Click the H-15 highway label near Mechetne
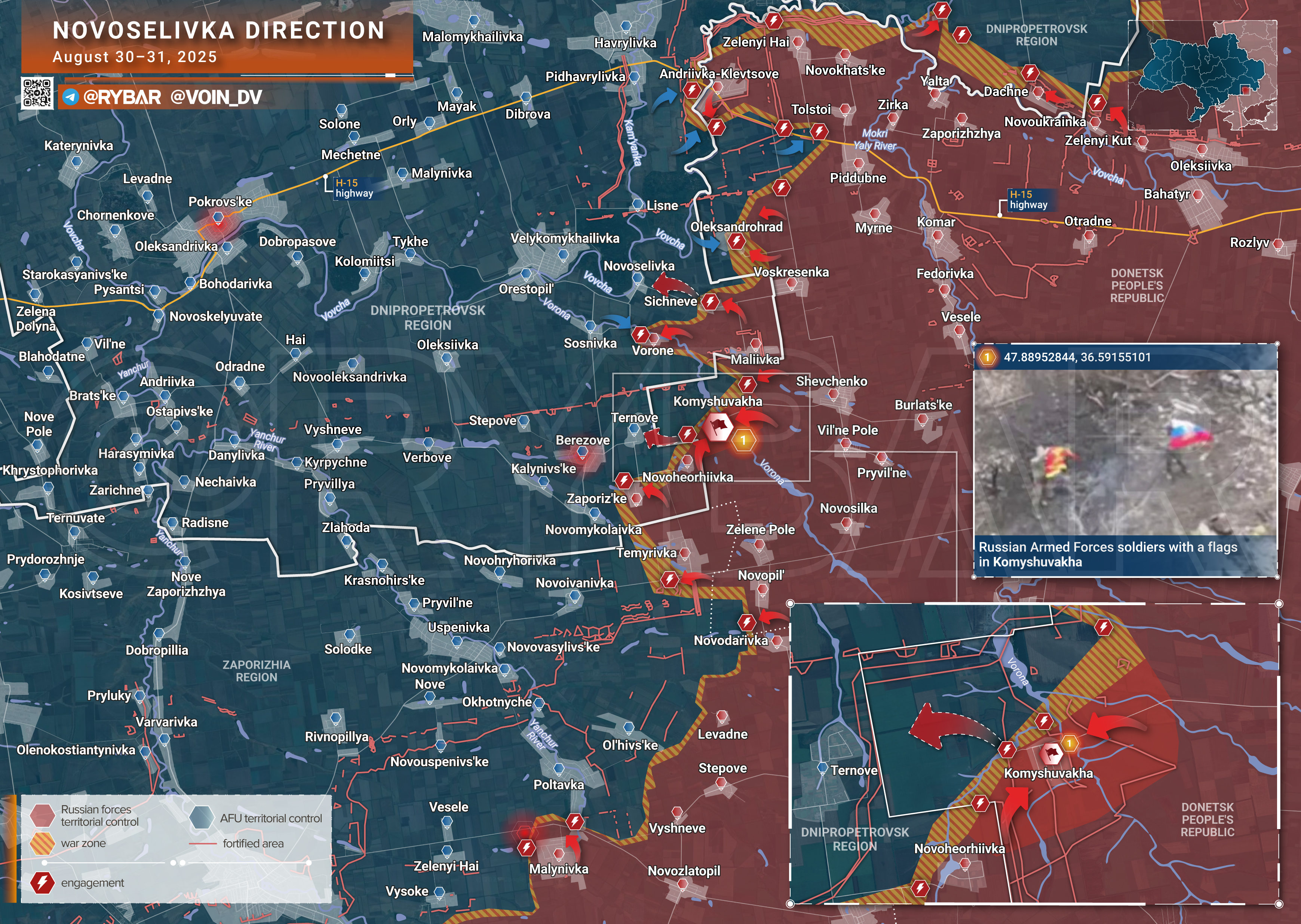 (x=354, y=188)
